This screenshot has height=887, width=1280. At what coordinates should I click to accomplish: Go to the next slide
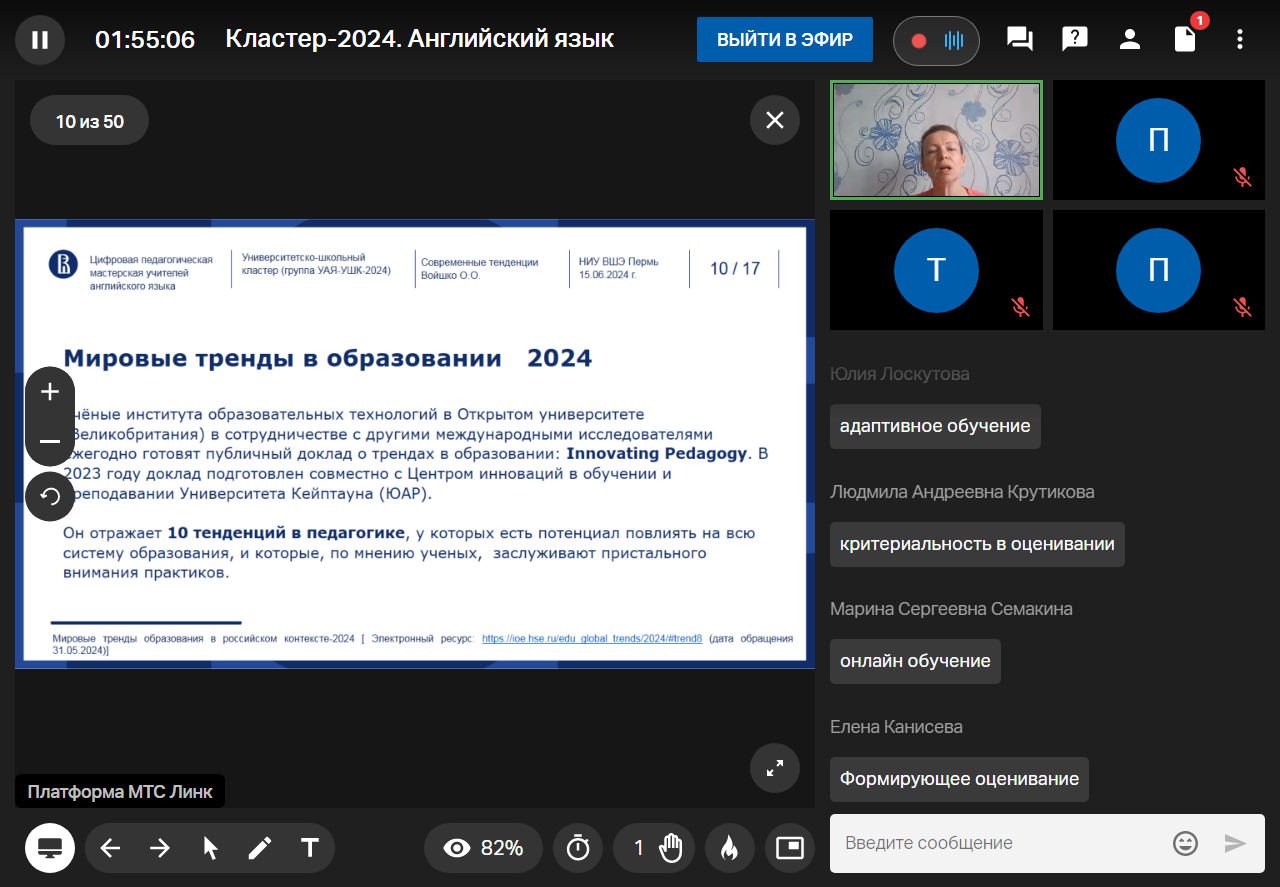160,848
